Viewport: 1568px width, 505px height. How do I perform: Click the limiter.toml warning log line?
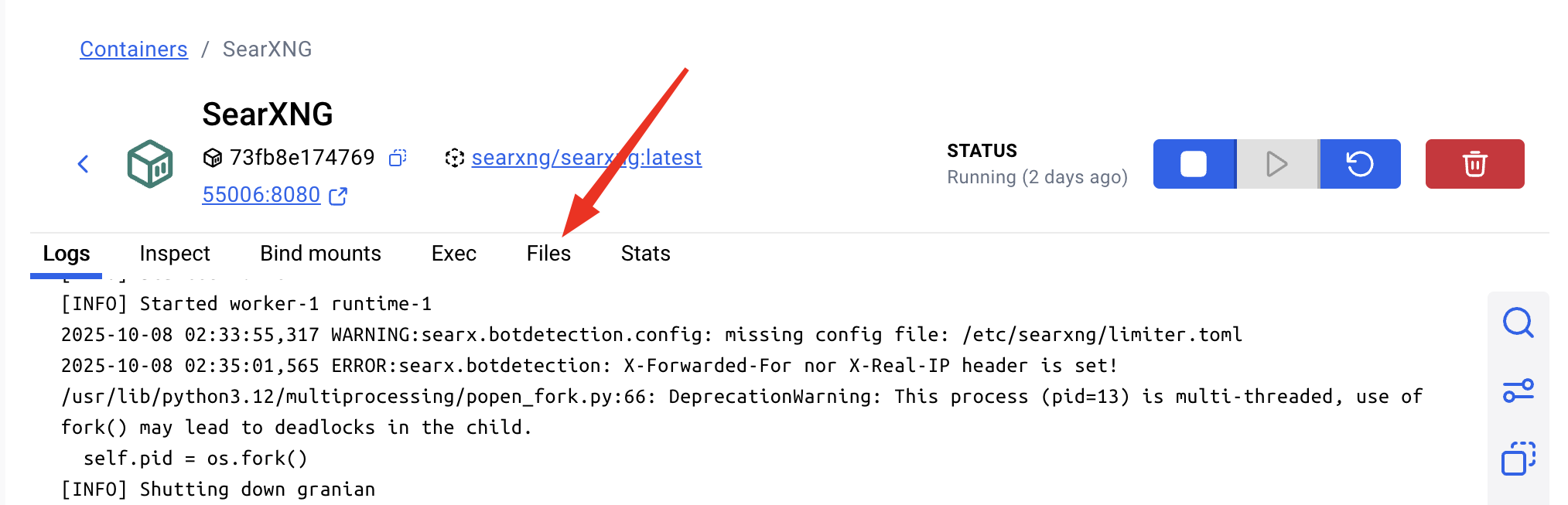[x=651, y=335]
